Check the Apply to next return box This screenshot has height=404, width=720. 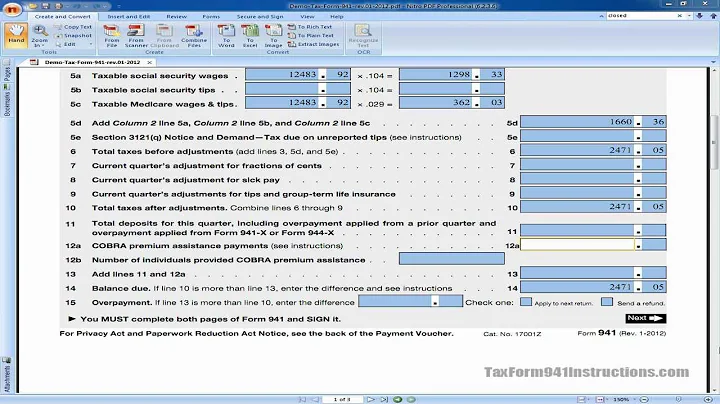(x=526, y=302)
